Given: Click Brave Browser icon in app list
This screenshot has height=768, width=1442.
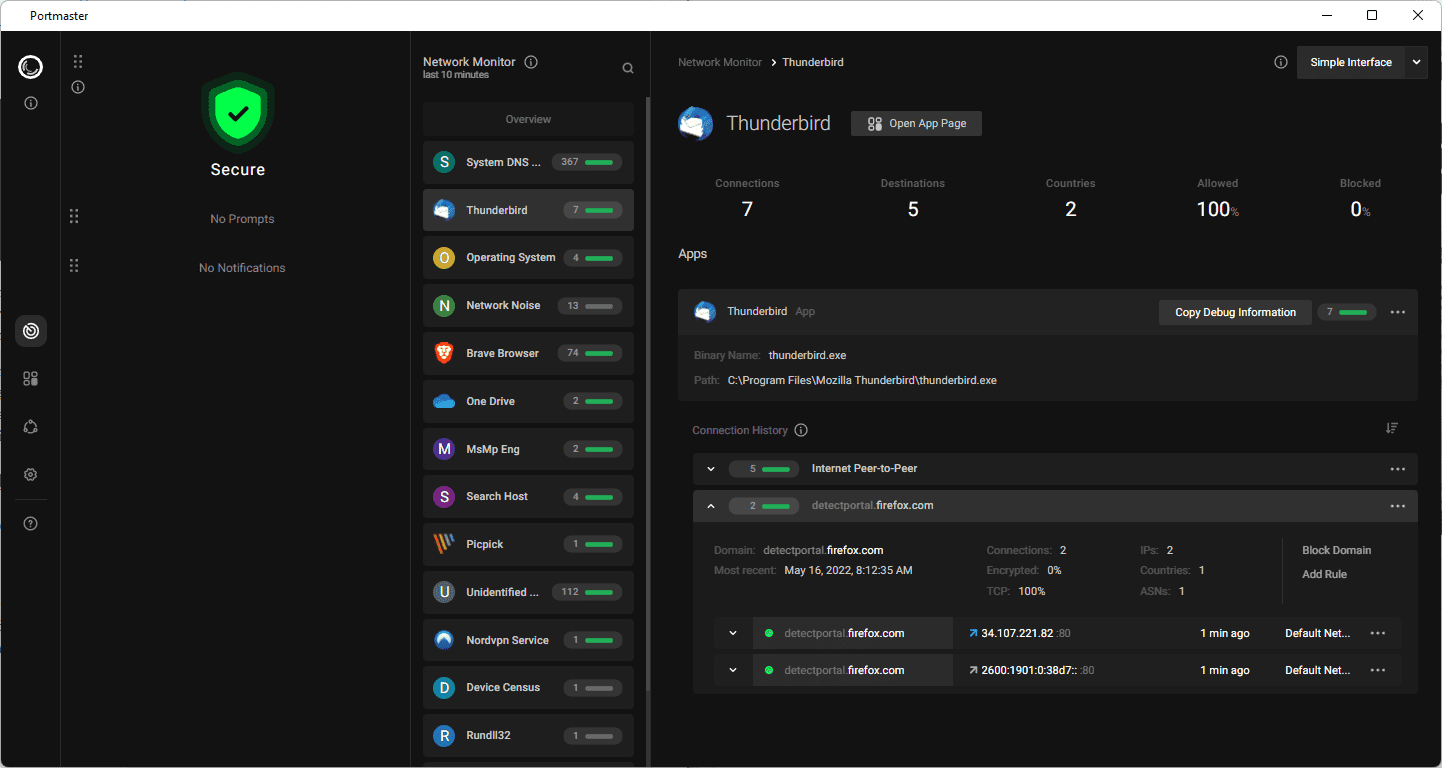Looking at the screenshot, I should [444, 353].
